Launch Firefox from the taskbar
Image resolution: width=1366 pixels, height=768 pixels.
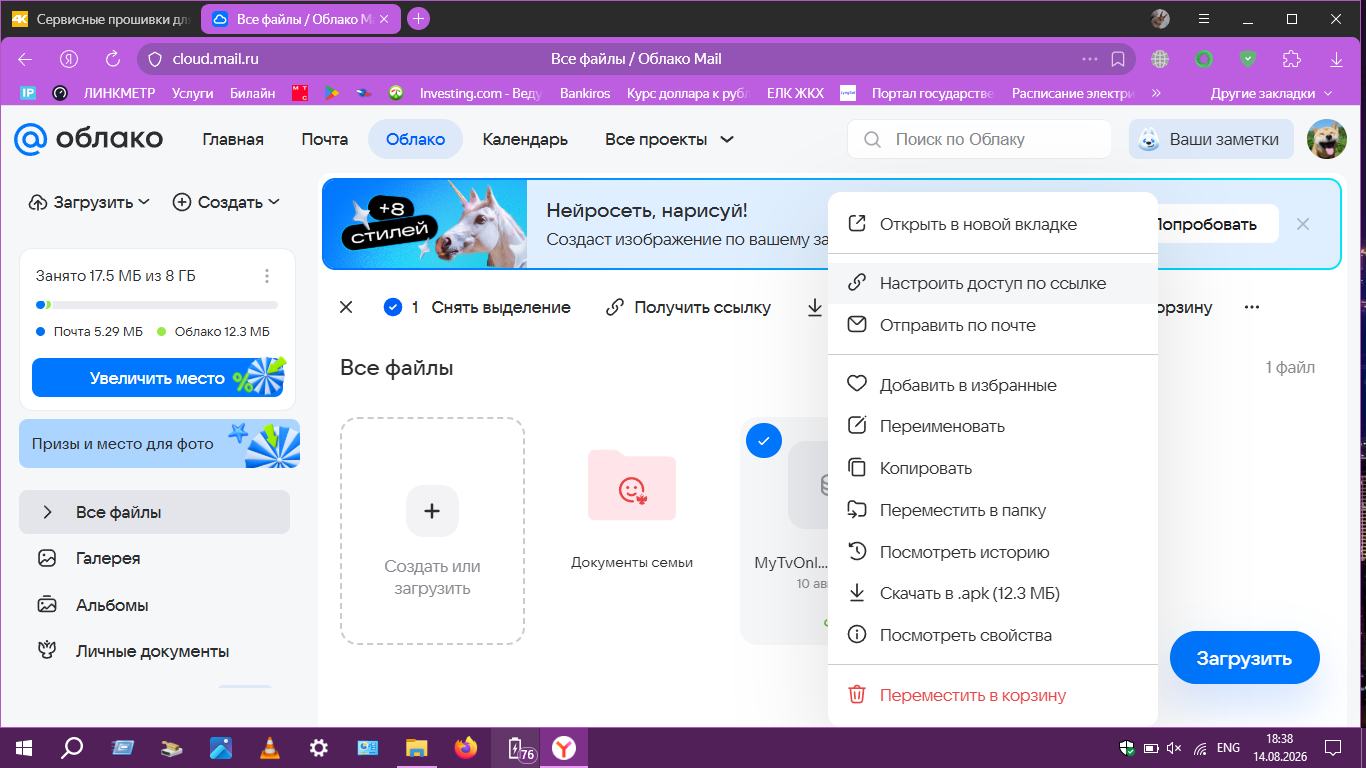click(x=465, y=747)
